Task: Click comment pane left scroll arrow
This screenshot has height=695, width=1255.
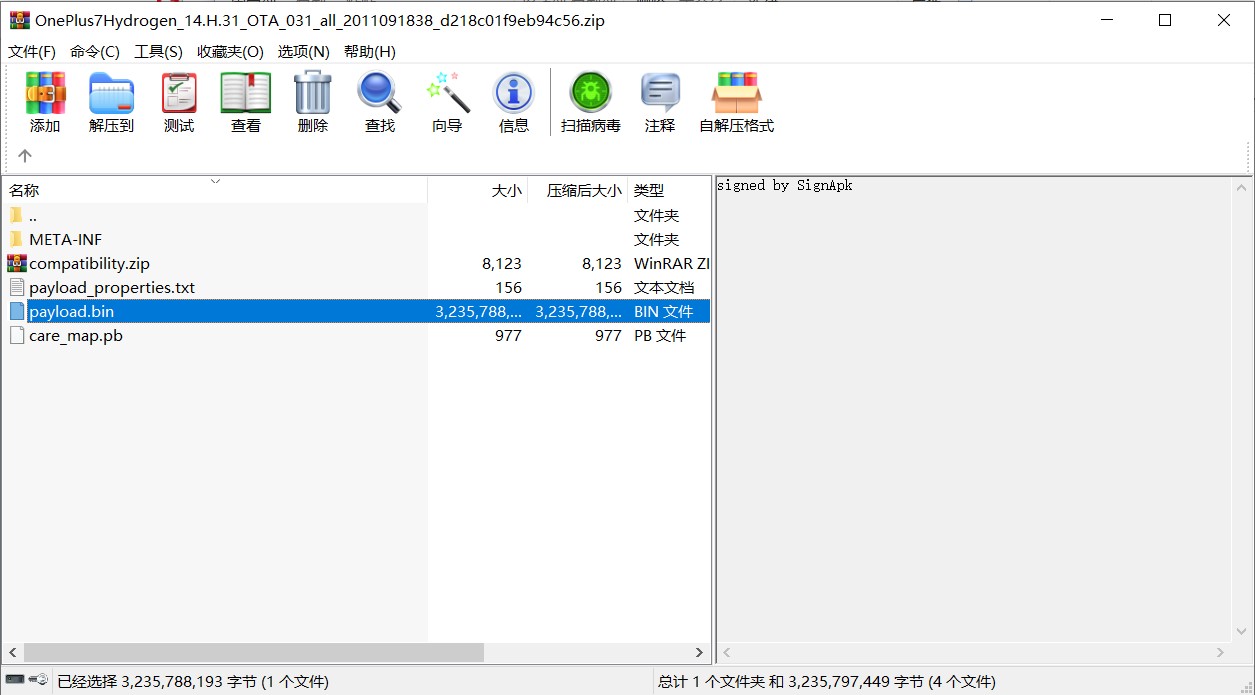Action: click(726, 652)
